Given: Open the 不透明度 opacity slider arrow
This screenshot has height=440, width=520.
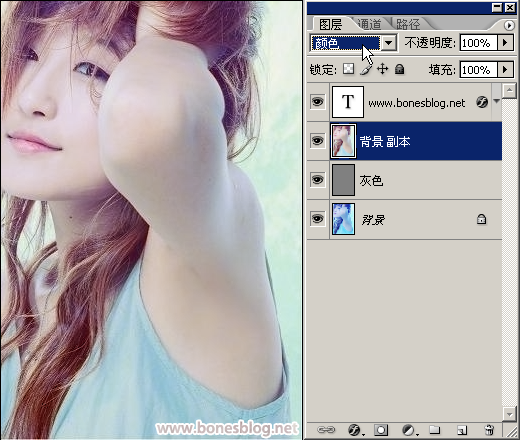Looking at the screenshot, I should tap(505, 43).
